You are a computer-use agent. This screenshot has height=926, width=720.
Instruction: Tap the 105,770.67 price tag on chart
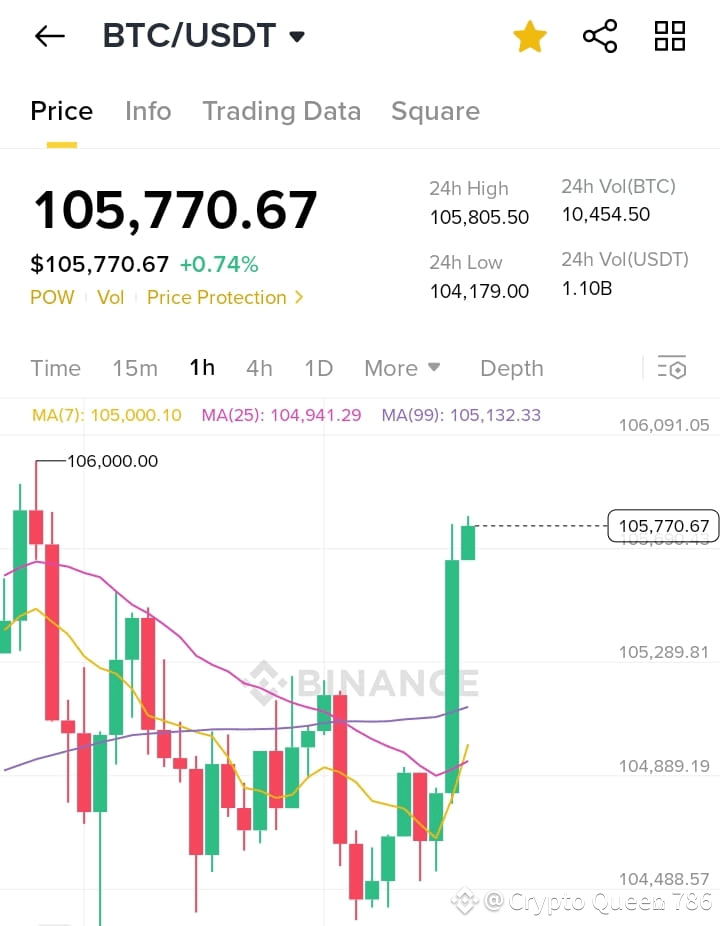click(x=663, y=525)
